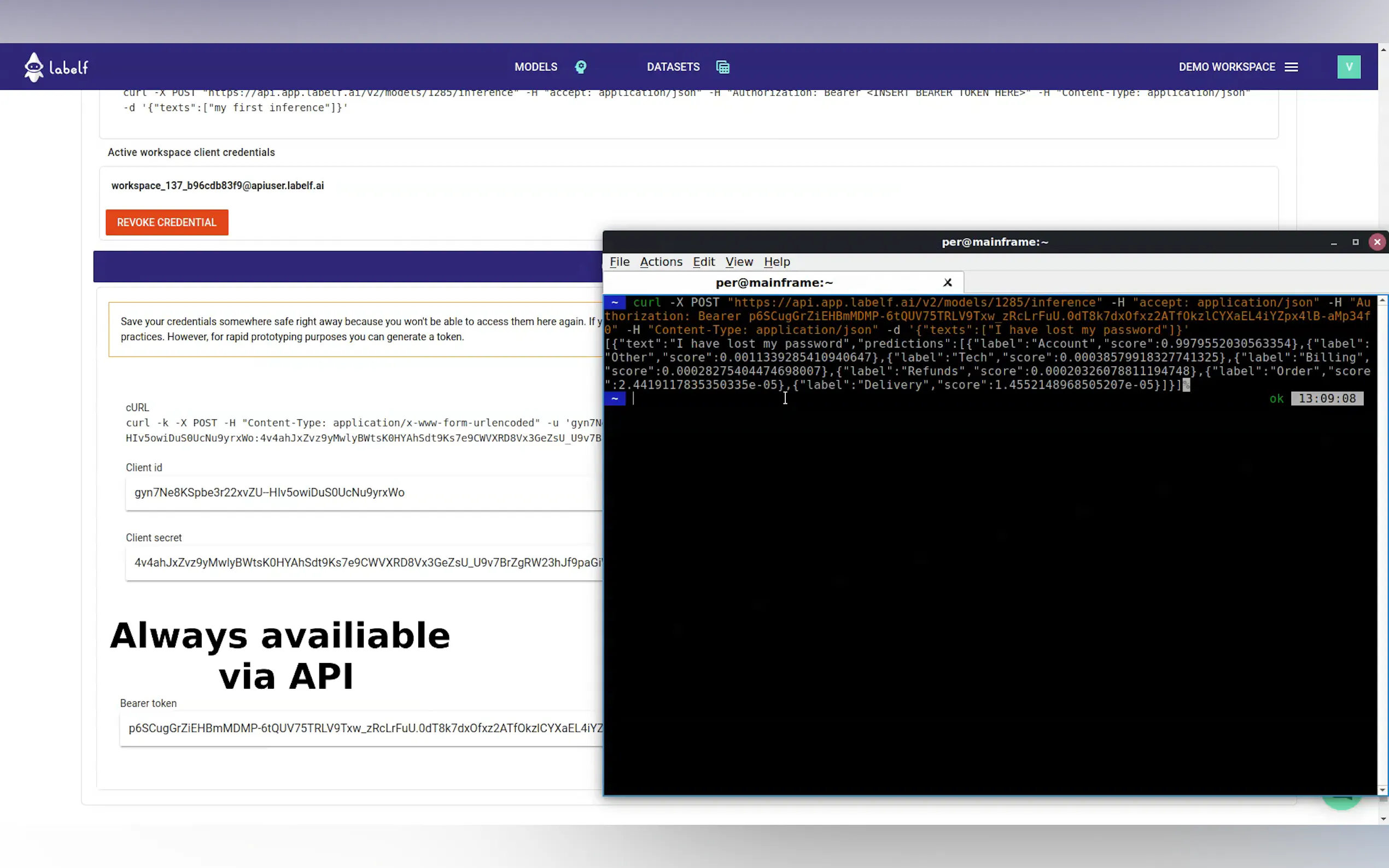Open Models via brain icon
Viewport: 1389px width, 868px height.
pyautogui.click(x=581, y=67)
